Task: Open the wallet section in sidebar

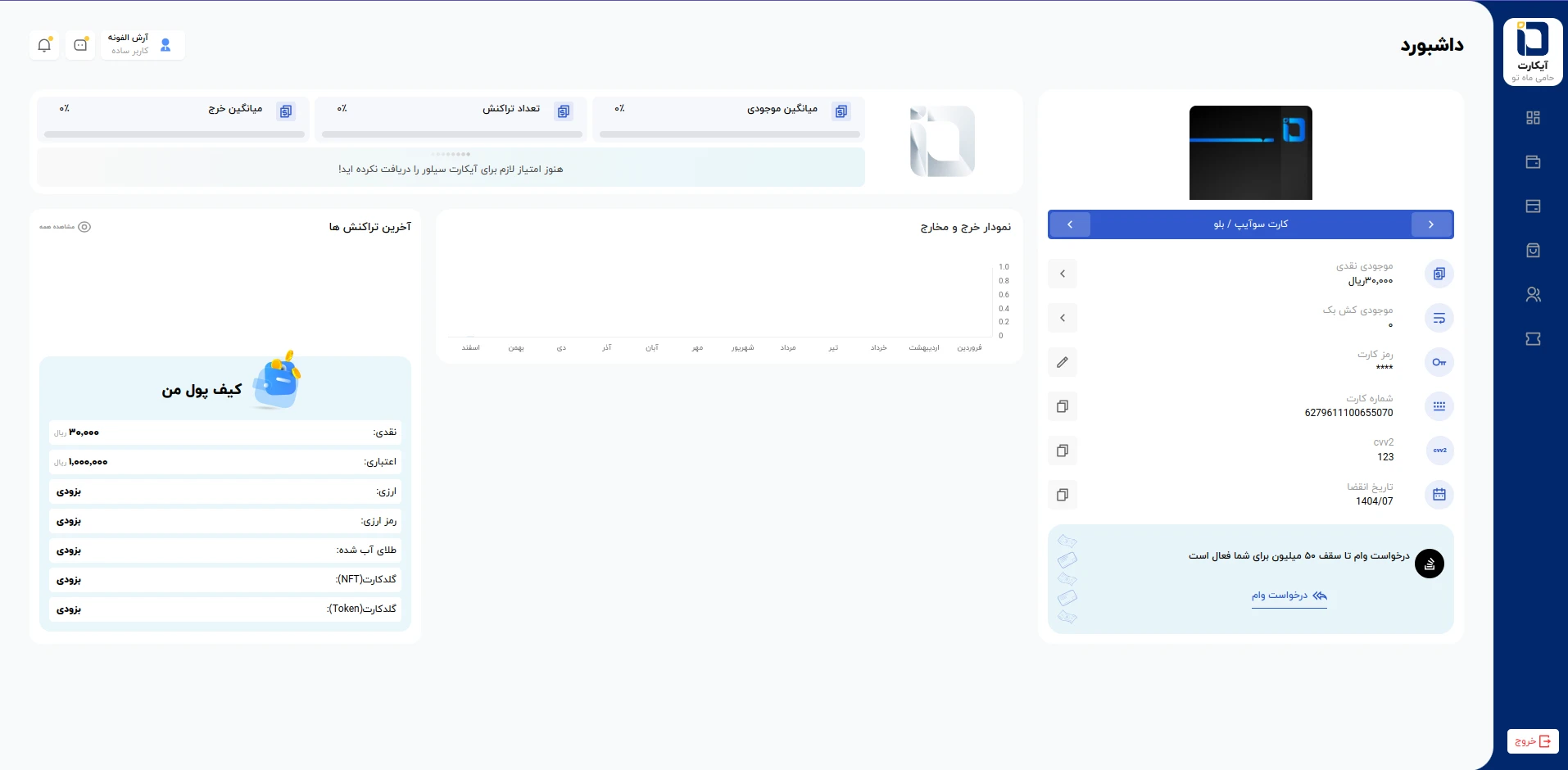Action: (1533, 162)
